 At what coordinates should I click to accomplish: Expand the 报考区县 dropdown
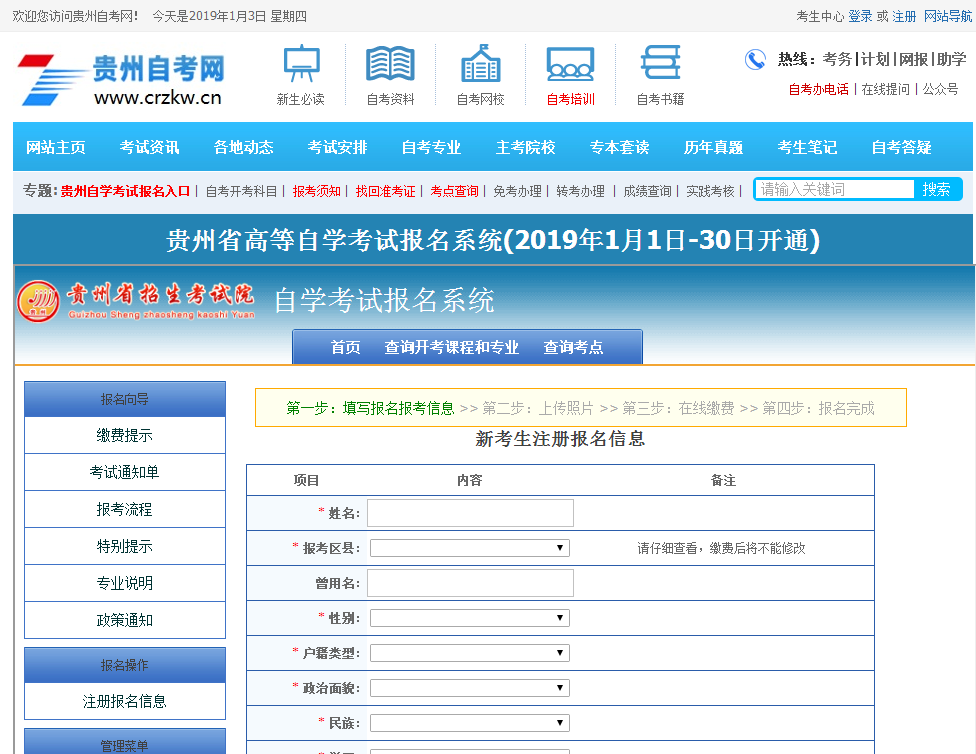pos(469,548)
